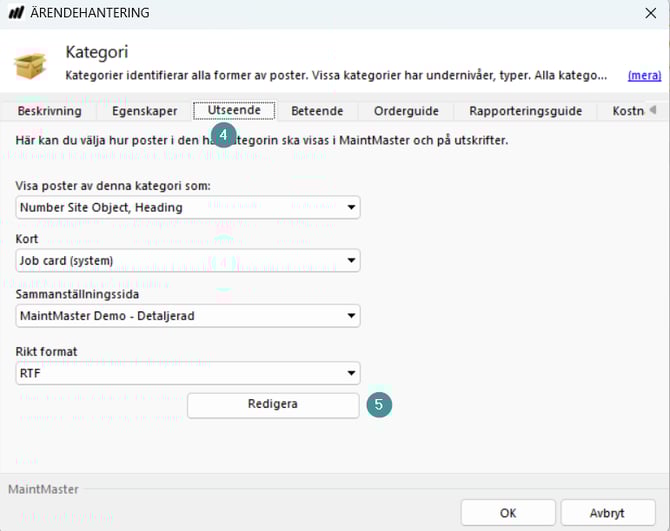Go to the Beteende tab
Screen dimensions: 670x531
317,111
